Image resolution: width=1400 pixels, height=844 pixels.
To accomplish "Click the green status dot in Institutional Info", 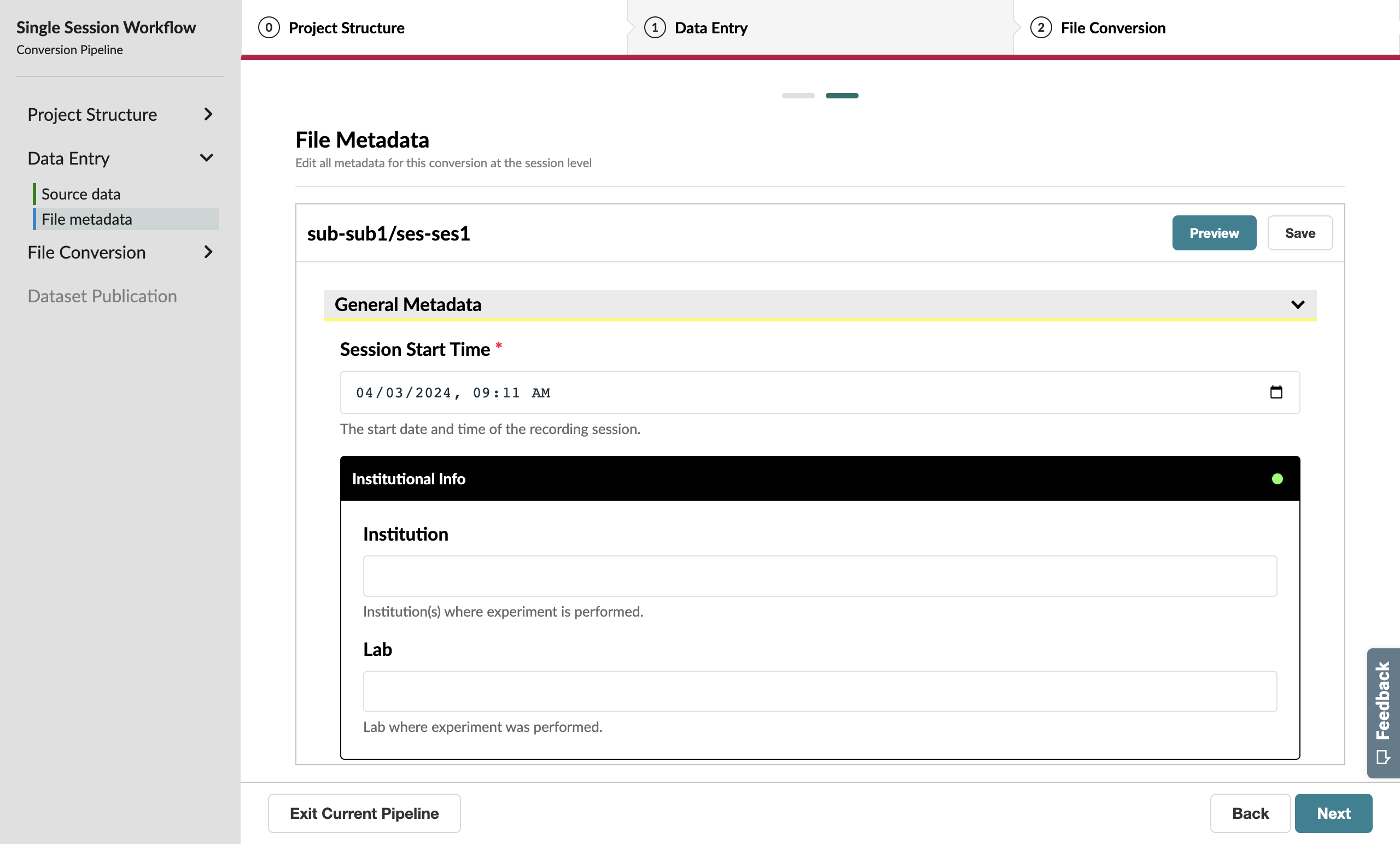I will point(1277,479).
